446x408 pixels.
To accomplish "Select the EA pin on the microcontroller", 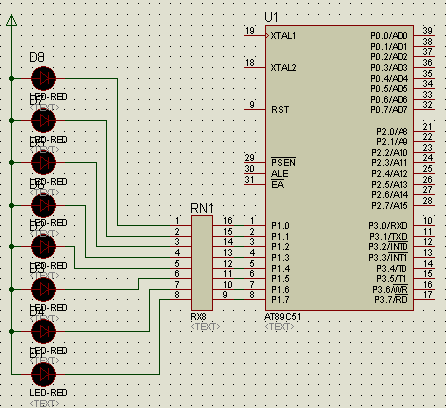I will pyautogui.click(x=277, y=184).
